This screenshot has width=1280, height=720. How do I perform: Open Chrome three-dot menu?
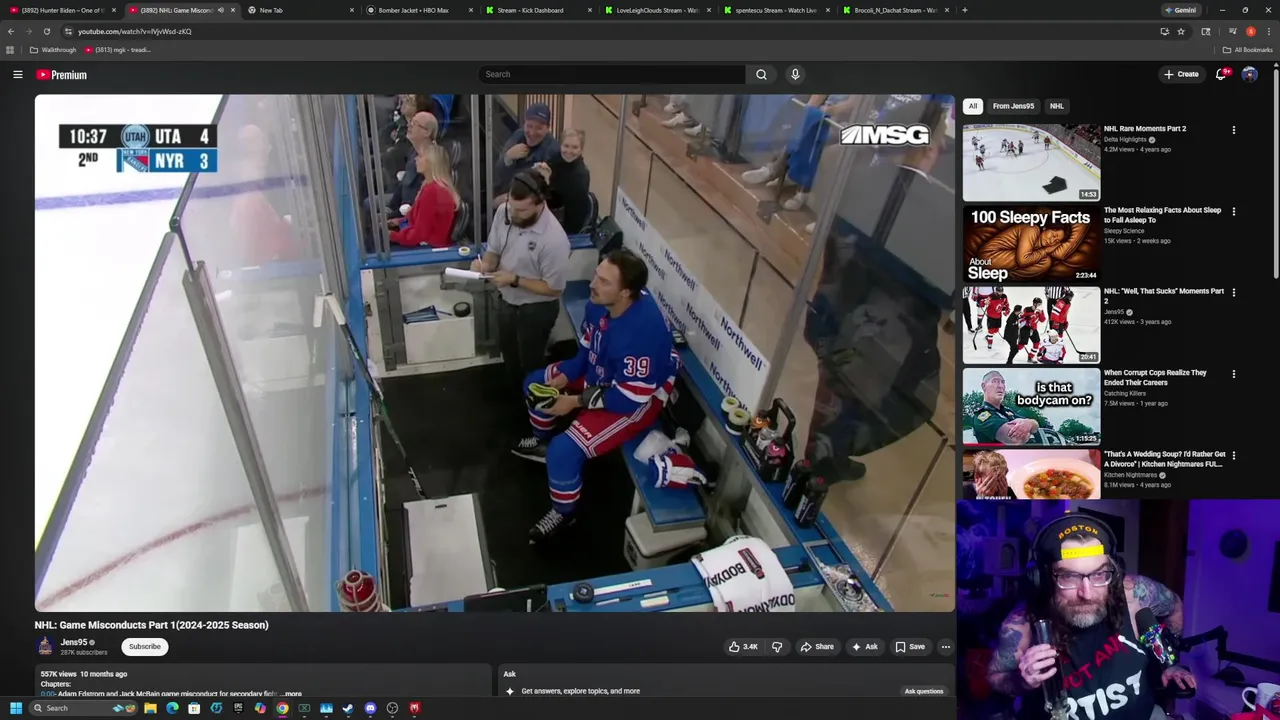click(x=1267, y=31)
